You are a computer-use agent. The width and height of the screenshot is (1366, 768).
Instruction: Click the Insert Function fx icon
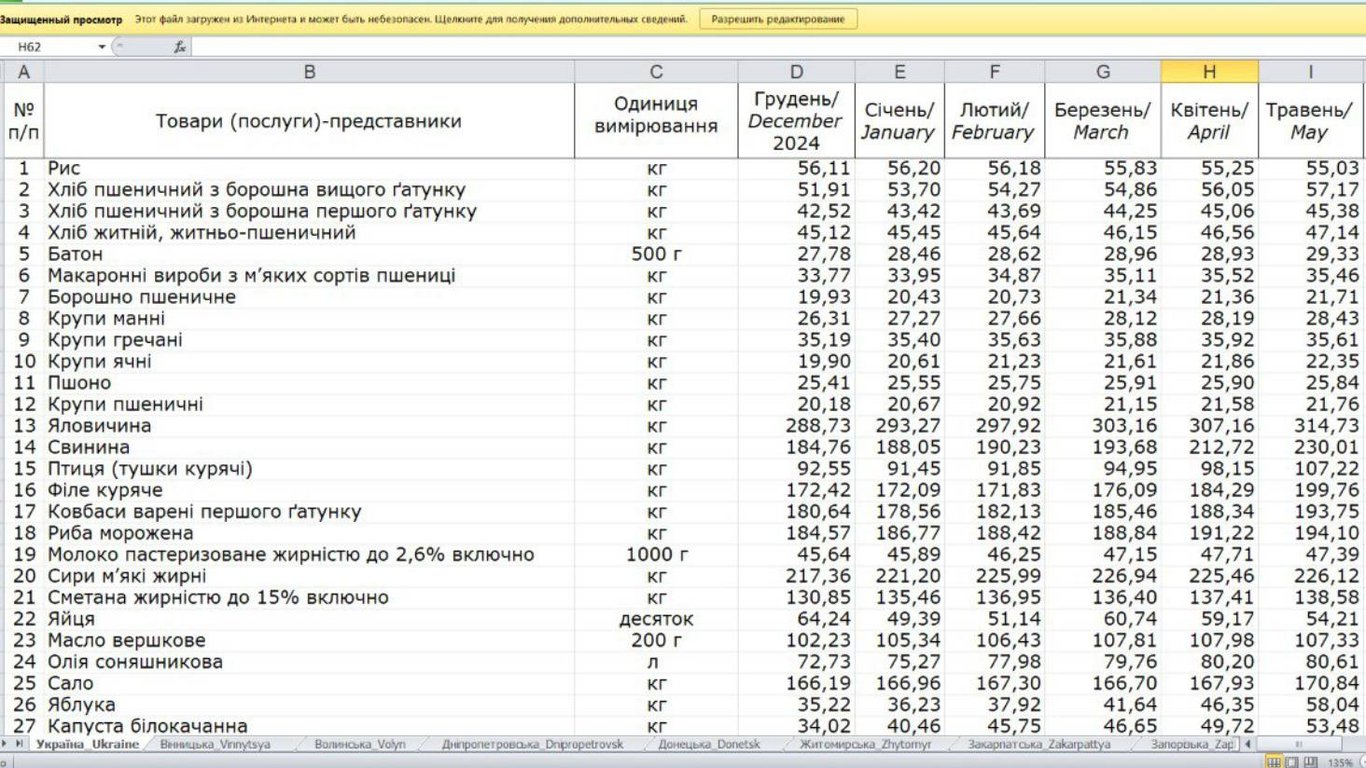click(x=180, y=45)
